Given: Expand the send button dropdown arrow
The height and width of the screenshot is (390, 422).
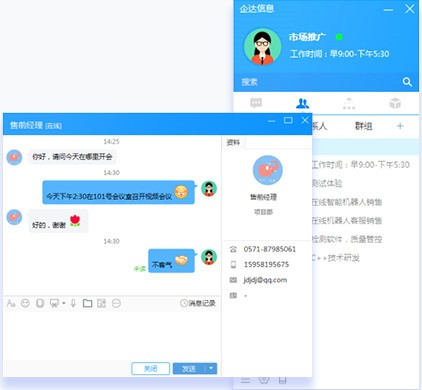Looking at the screenshot, I should click(211, 368).
